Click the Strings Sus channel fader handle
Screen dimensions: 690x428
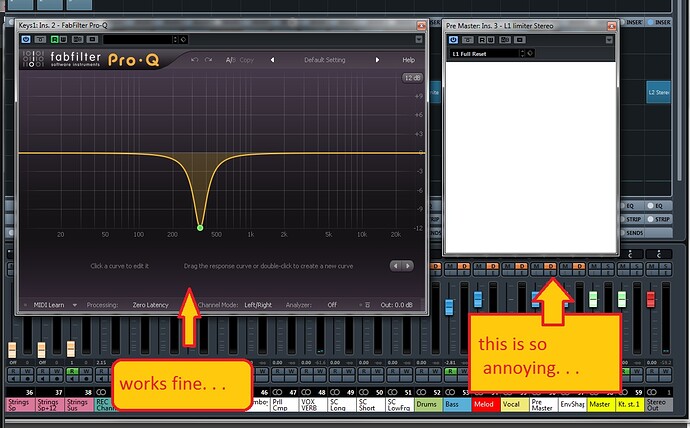pyautogui.click(x=71, y=349)
